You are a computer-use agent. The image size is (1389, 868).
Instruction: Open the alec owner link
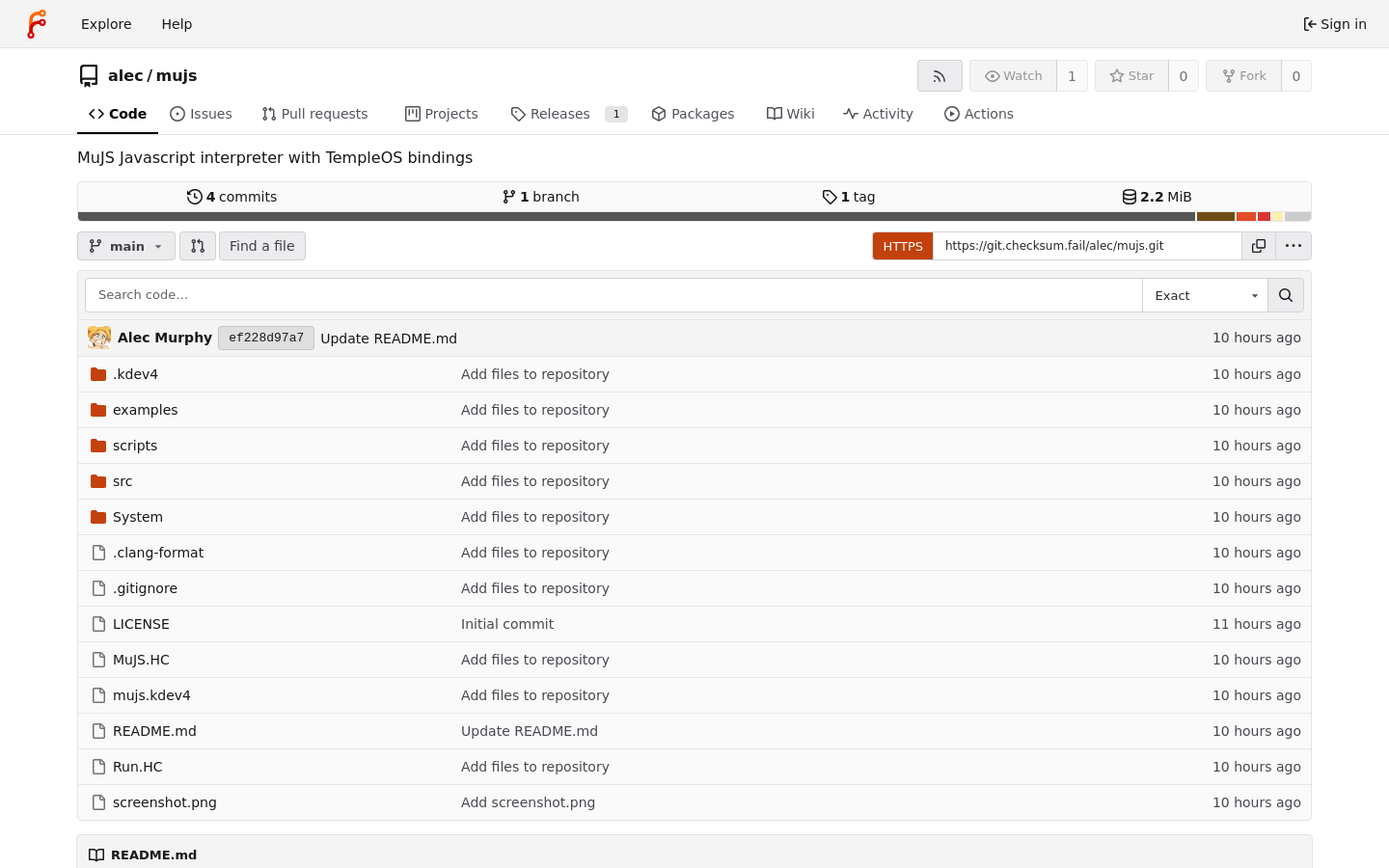(125, 75)
